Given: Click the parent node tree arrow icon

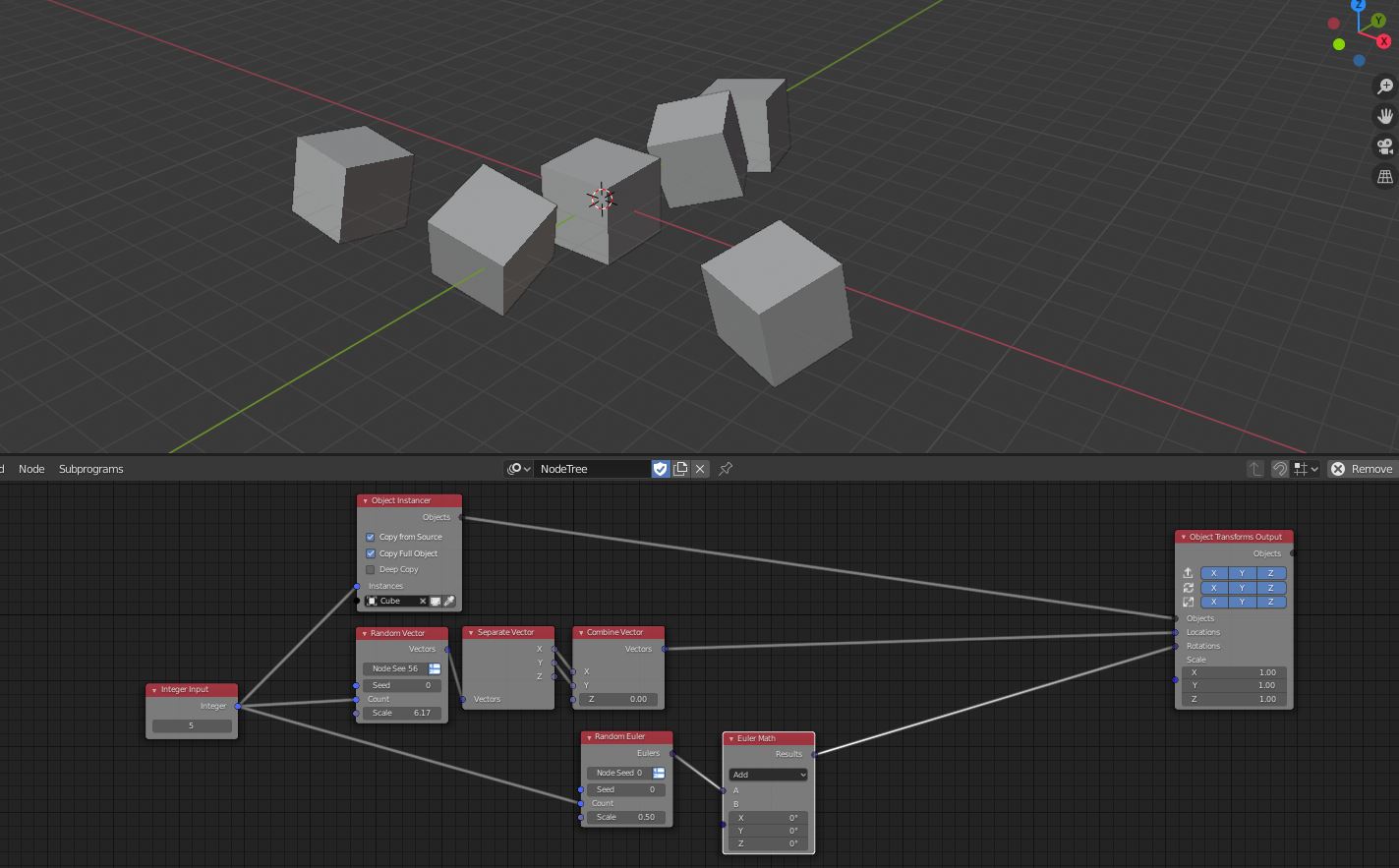Looking at the screenshot, I should pyautogui.click(x=1255, y=469).
